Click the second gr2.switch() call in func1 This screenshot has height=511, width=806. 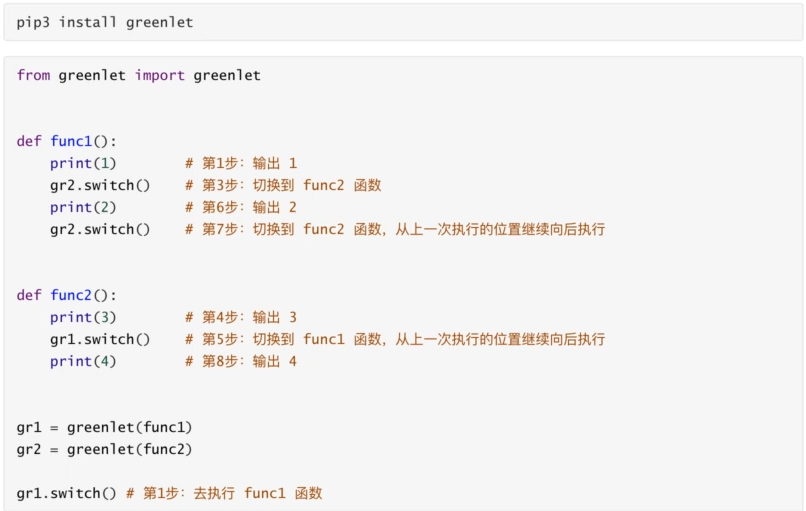[x=100, y=229]
